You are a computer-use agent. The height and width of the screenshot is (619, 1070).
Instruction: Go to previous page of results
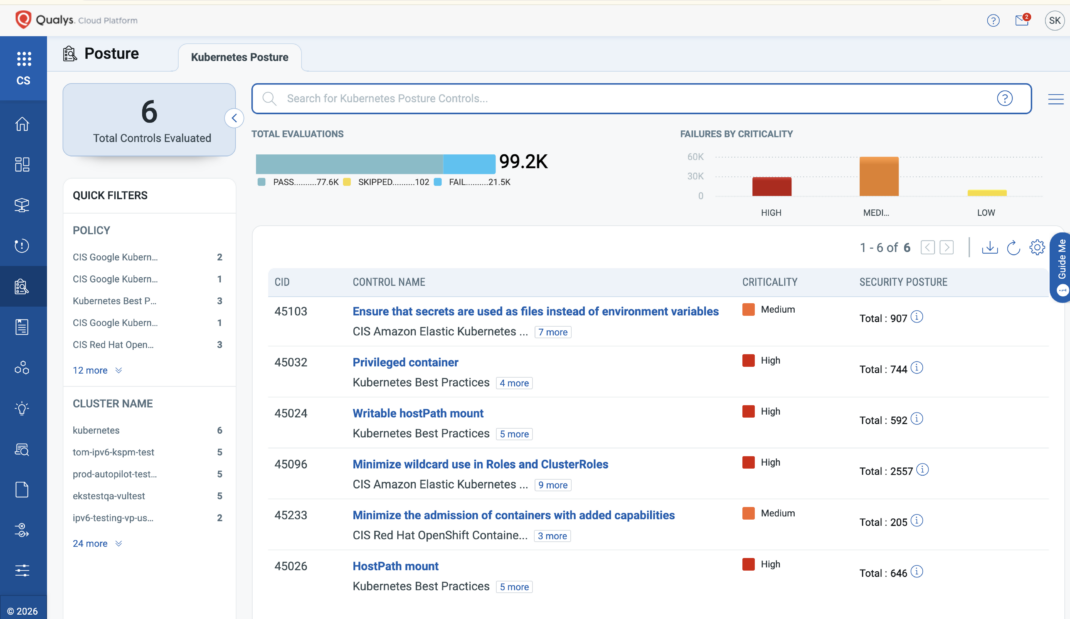click(927, 247)
